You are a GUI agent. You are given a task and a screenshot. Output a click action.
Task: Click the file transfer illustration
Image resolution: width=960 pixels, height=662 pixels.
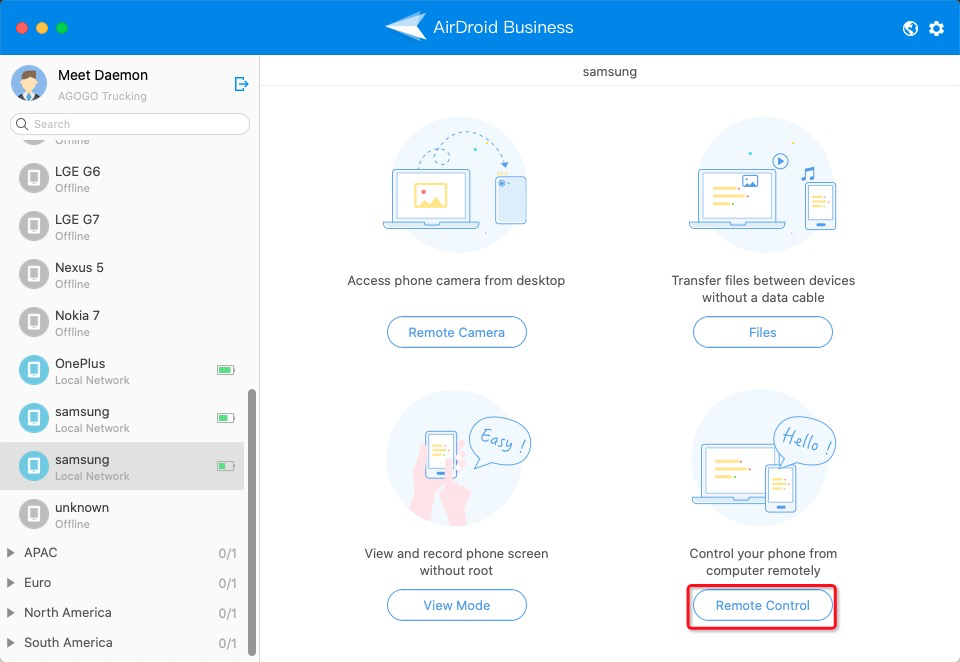(763, 185)
